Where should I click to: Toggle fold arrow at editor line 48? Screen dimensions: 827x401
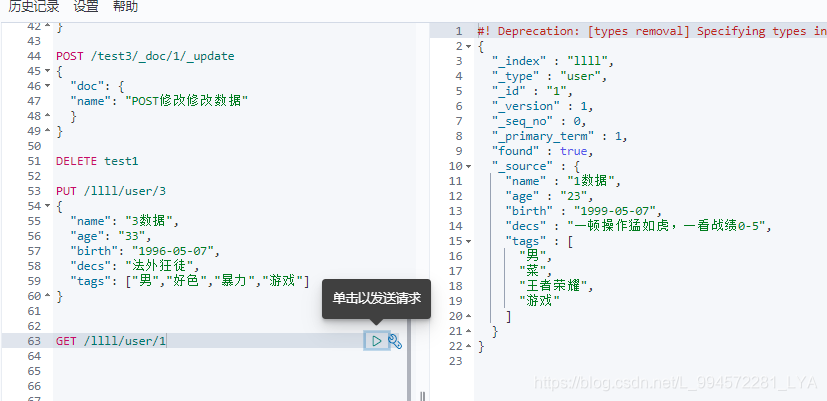[x=47, y=116]
